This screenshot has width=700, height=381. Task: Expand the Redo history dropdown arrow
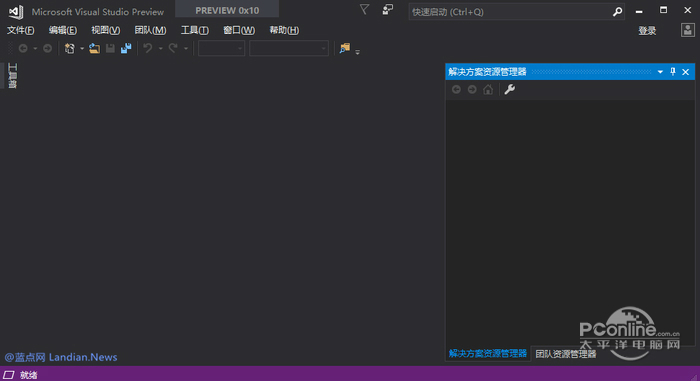pos(186,48)
